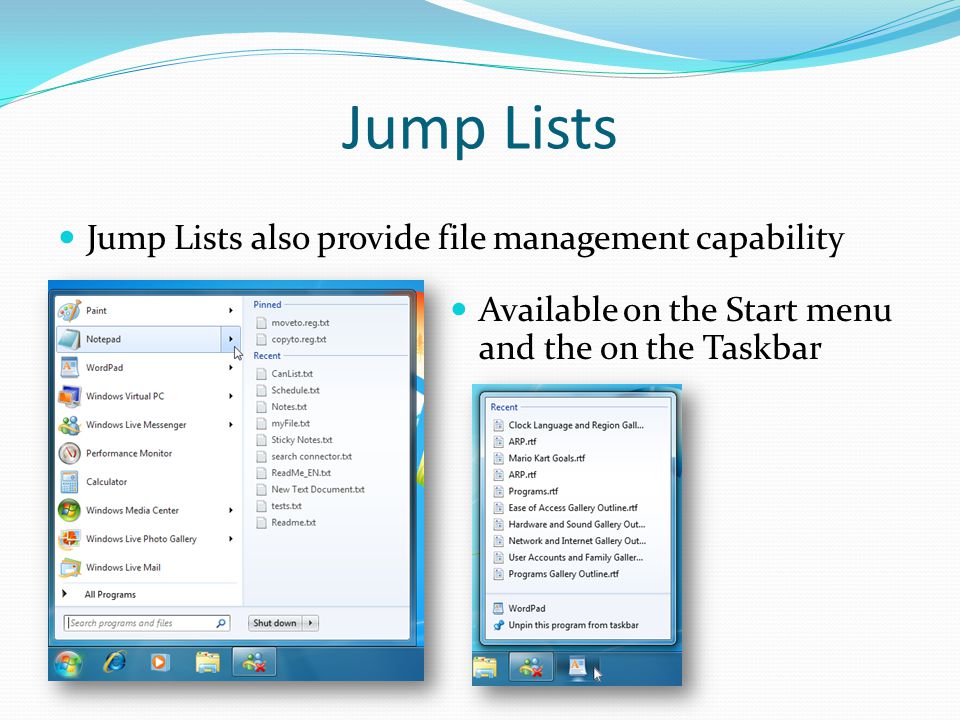The height and width of the screenshot is (720, 960).
Task: Click folder icon in WordPad jump list taskbar
Action: (485, 667)
